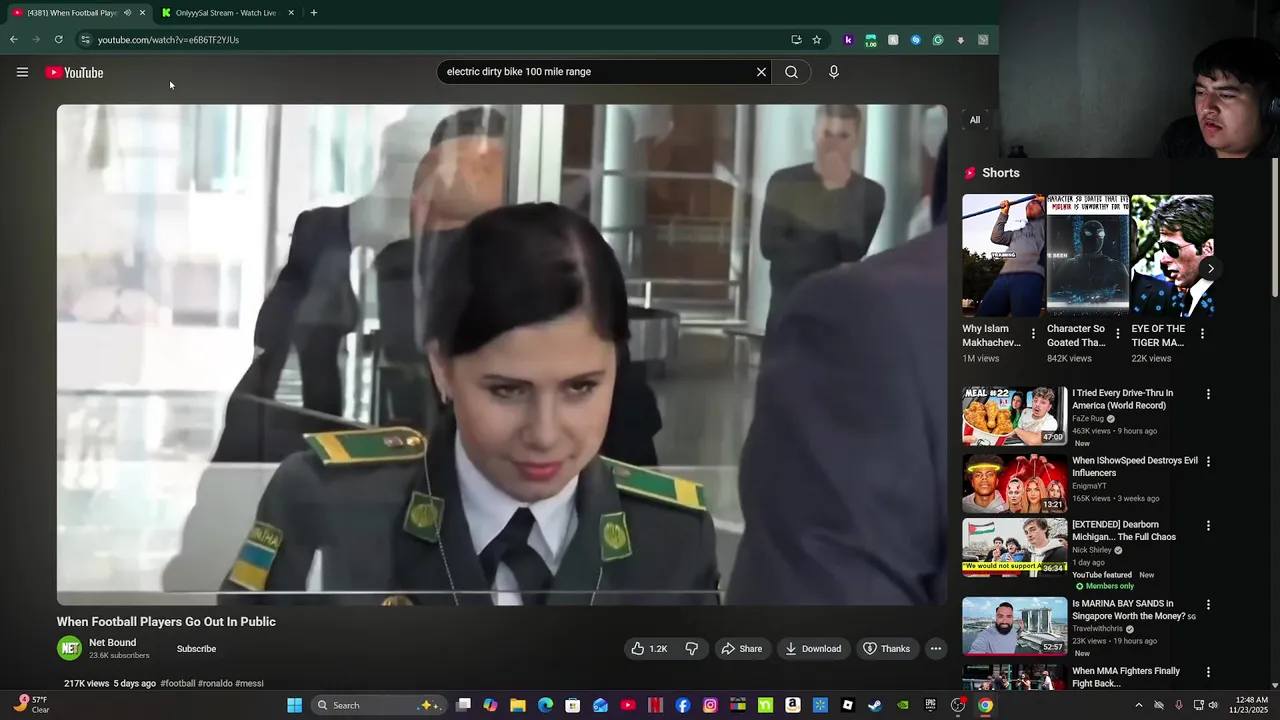This screenshot has height=720, width=1280.
Task: Click the main video player
Action: 502,355
